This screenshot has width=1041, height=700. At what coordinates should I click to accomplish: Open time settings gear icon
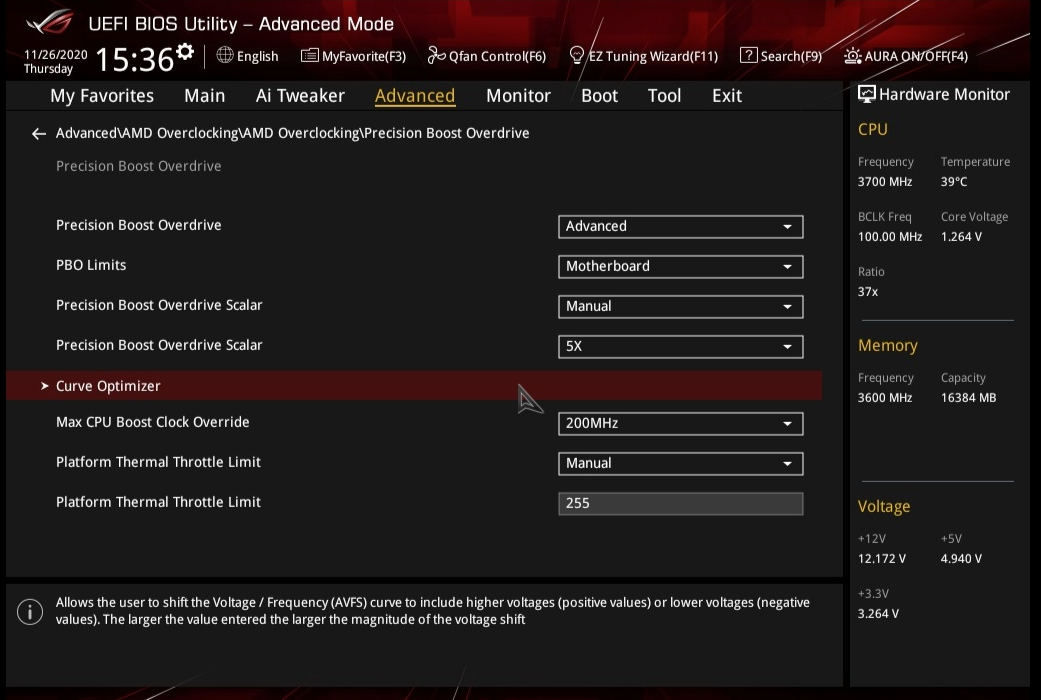click(x=185, y=52)
